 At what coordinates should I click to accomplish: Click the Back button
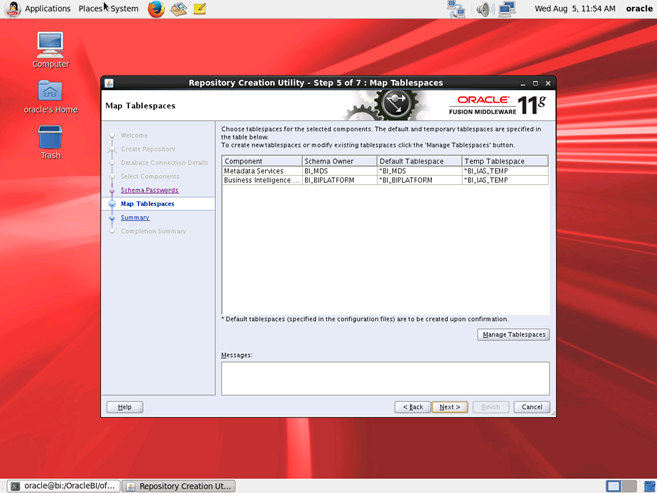point(413,407)
